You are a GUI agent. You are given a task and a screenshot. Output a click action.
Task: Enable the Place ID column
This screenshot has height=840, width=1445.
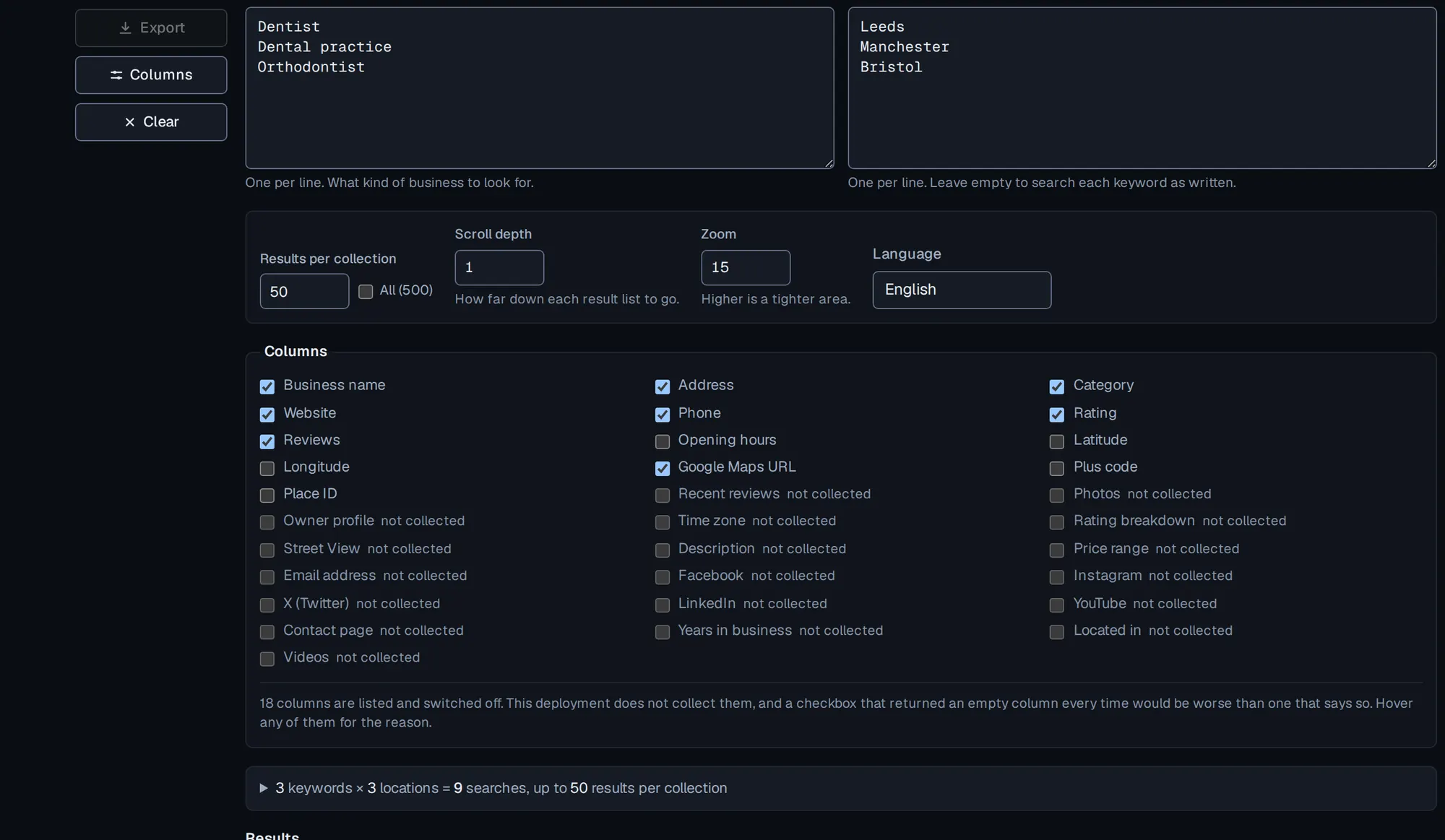[x=267, y=495]
